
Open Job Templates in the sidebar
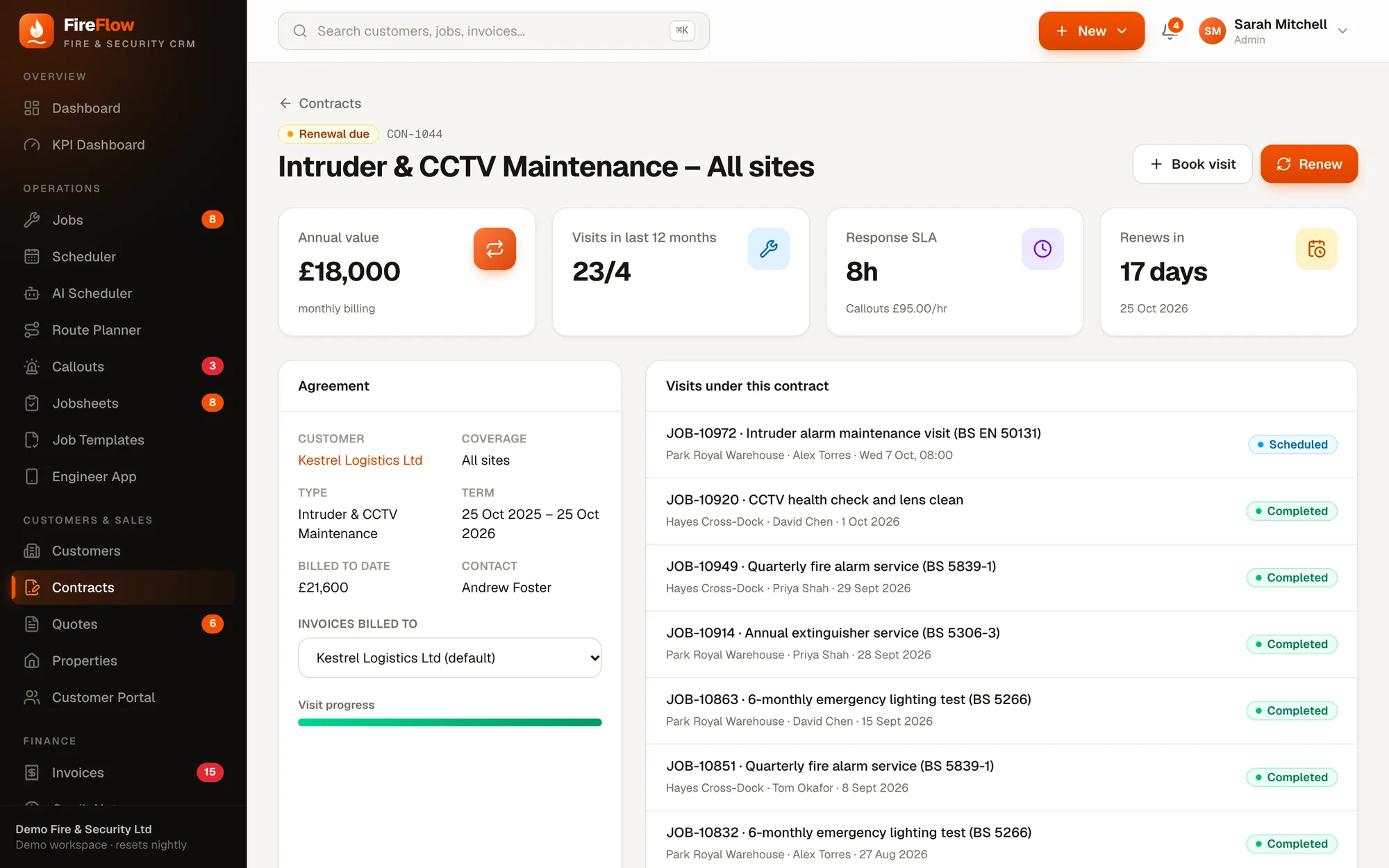coord(124,440)
